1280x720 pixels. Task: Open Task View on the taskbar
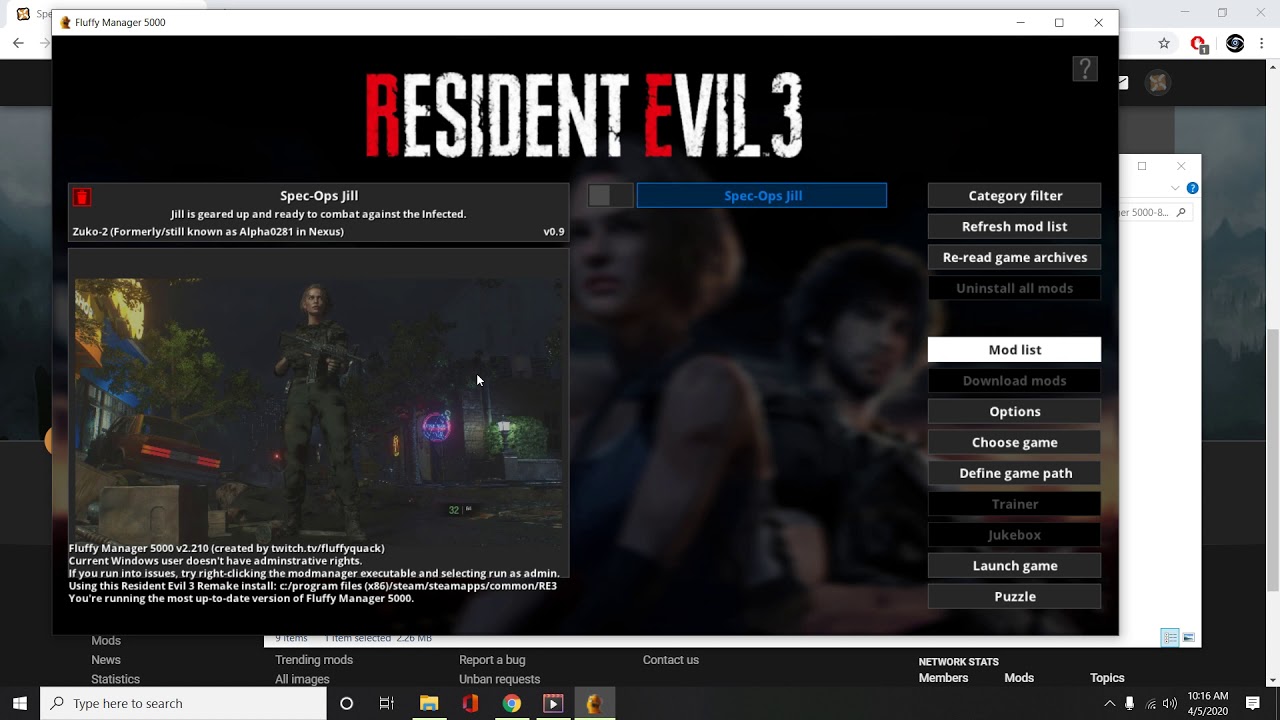click(x=387, y=704)
